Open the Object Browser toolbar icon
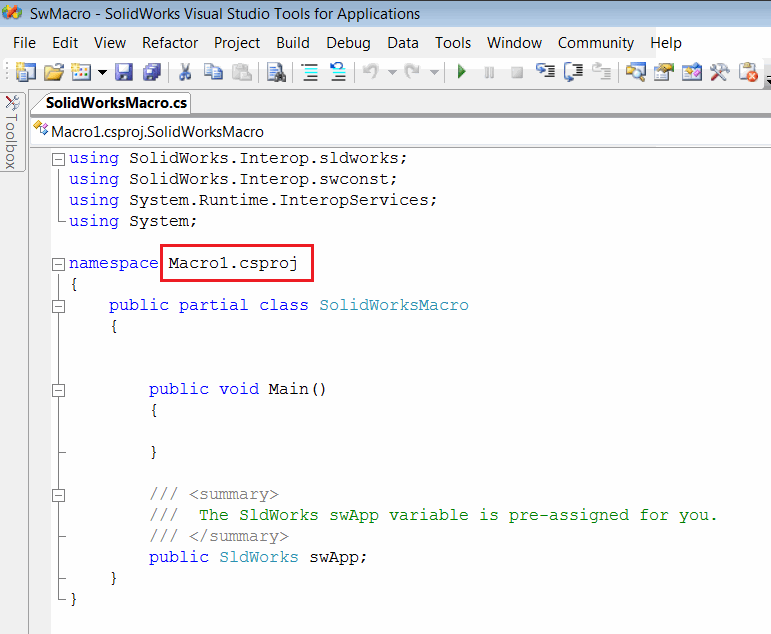The image size is (771, 634). tap(692, 72)
